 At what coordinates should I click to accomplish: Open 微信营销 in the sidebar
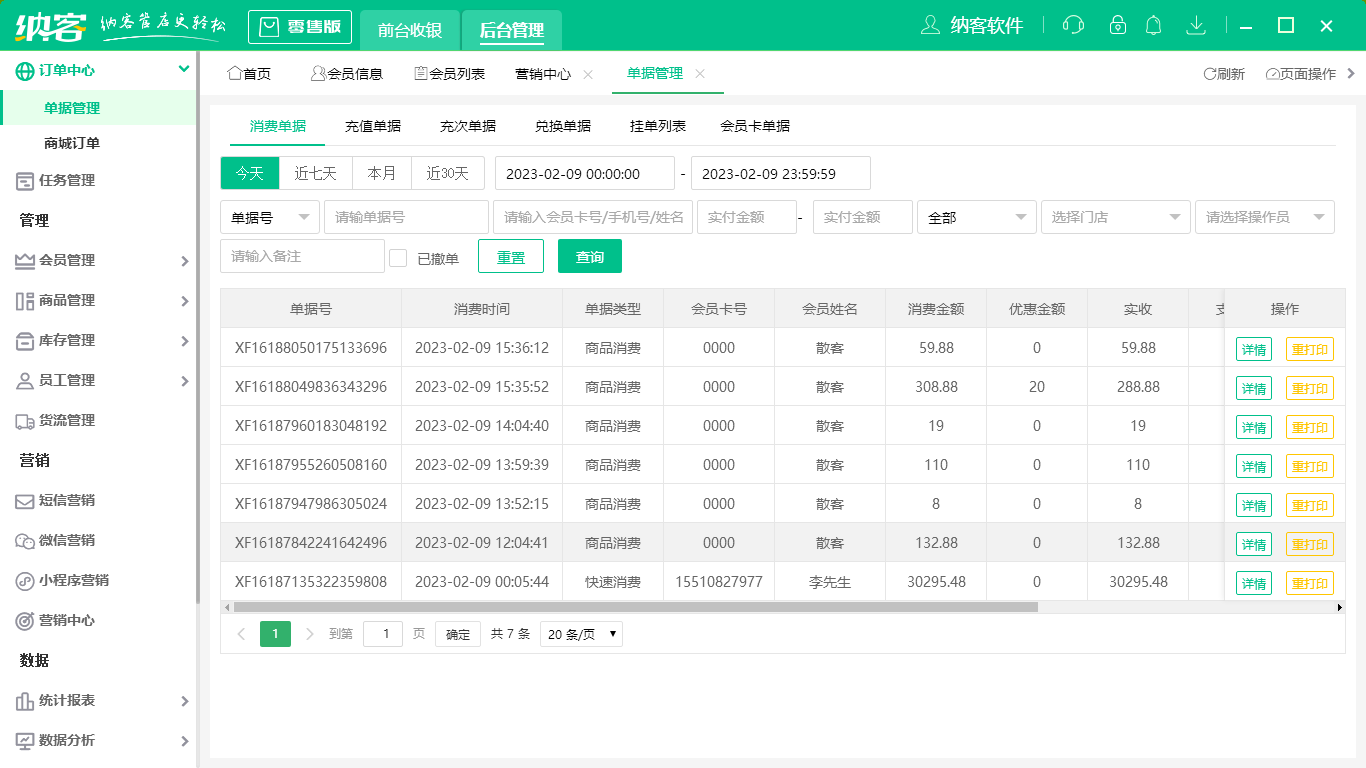point(67,540)
